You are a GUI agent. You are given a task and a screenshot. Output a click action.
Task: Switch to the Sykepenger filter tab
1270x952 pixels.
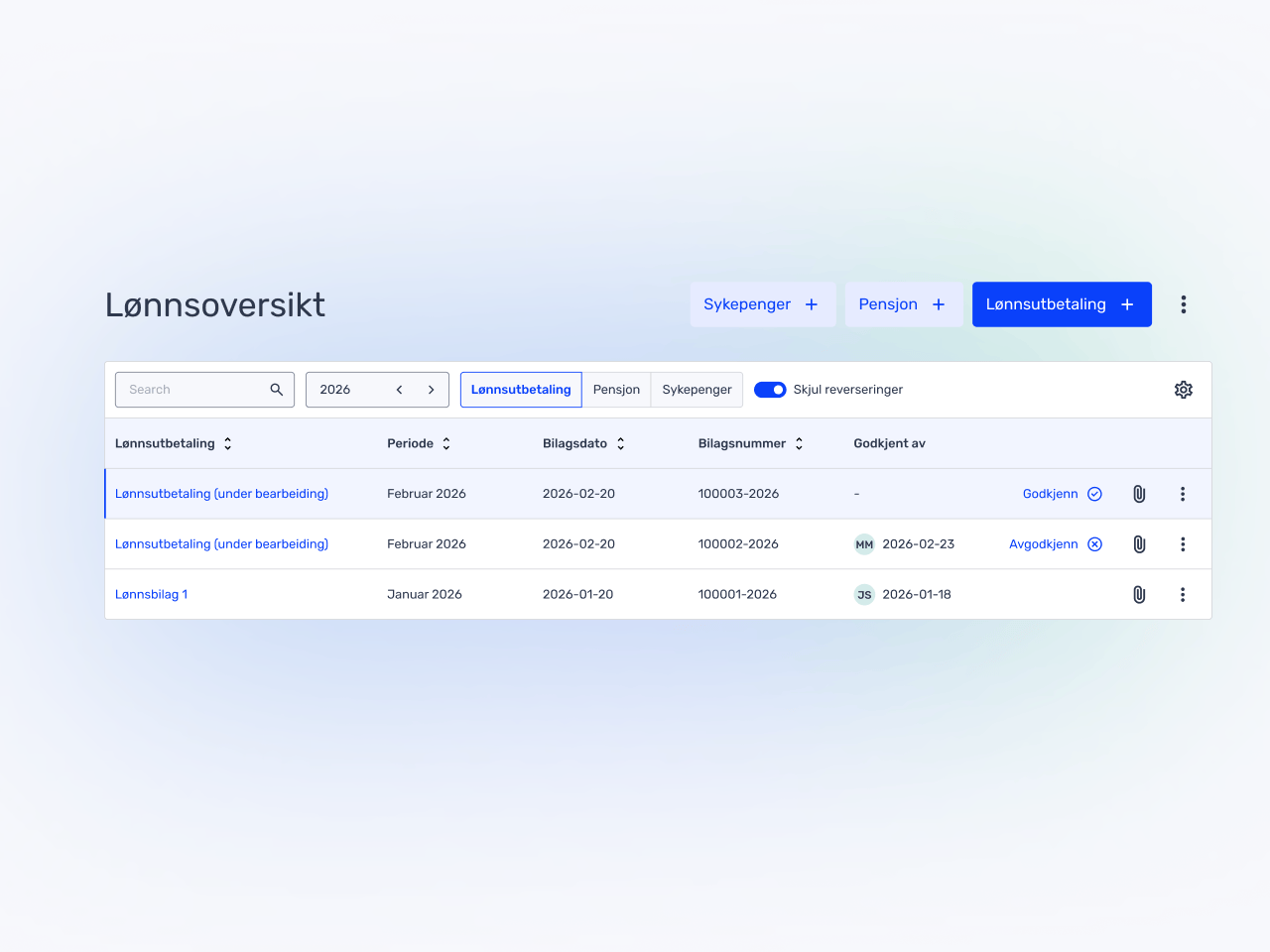(697, 390)
